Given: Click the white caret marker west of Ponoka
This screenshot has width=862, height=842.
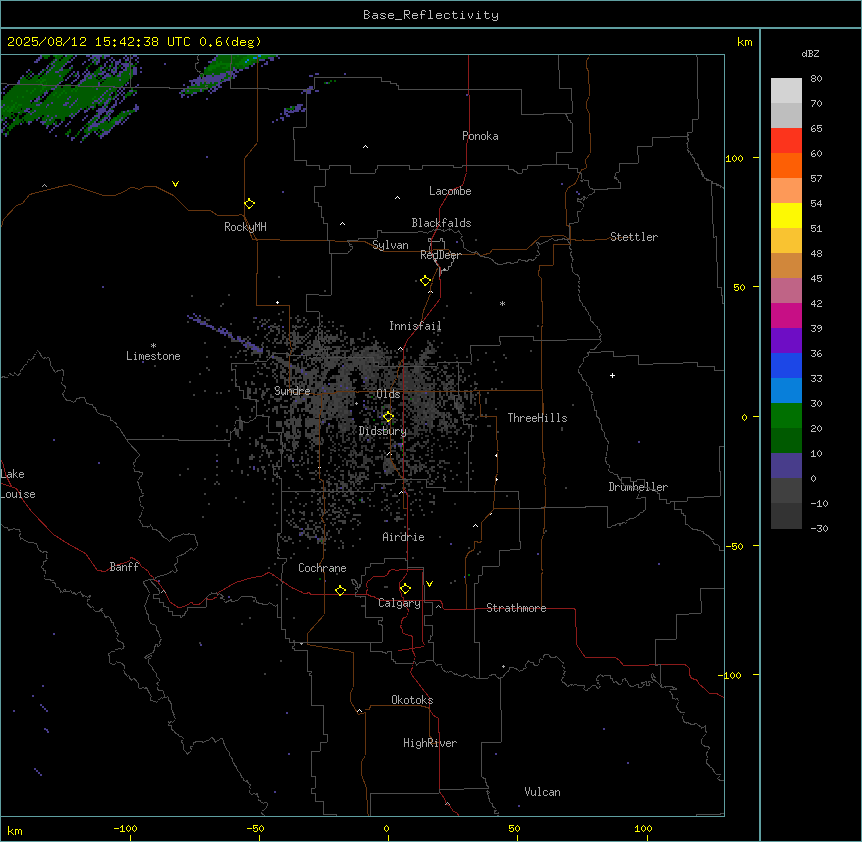Looking at the screenshot, I should pyautogui.click(x=365, y=147).
